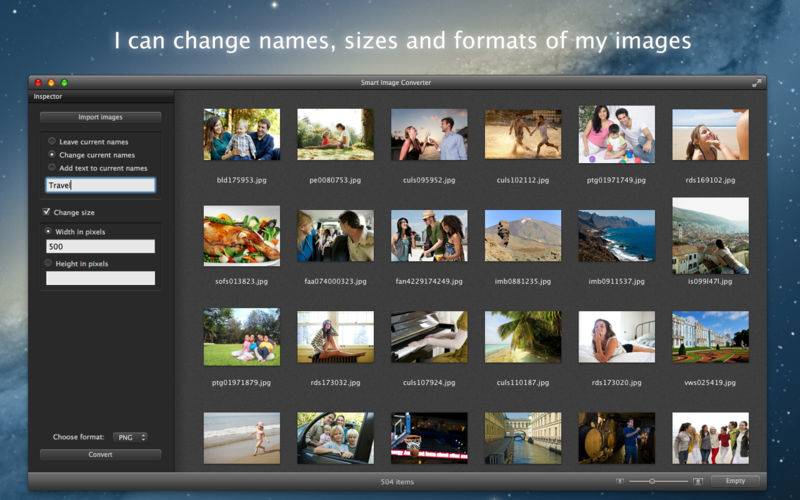Select the fan4229174249.jpg thumbnail
The image size is (800, 500).
click(429, 236)
